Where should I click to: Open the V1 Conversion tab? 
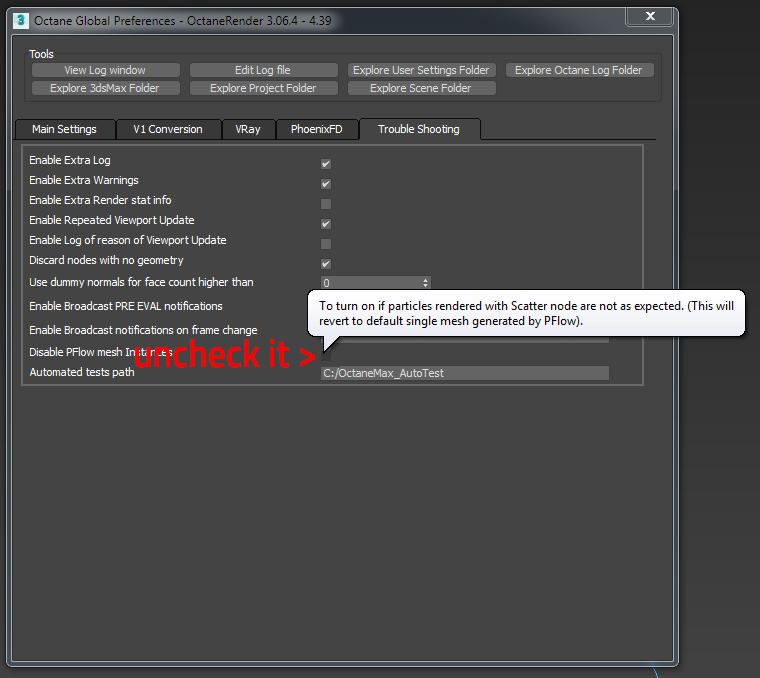pos(168,129)
